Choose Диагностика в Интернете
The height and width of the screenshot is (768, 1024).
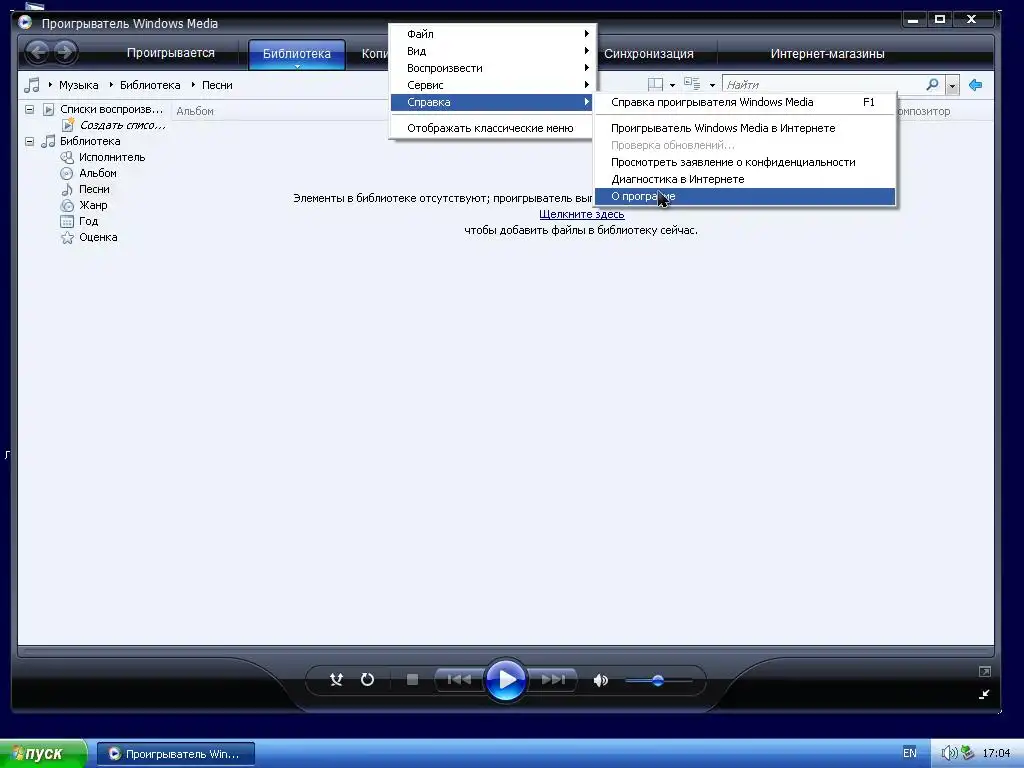[744, 179]
